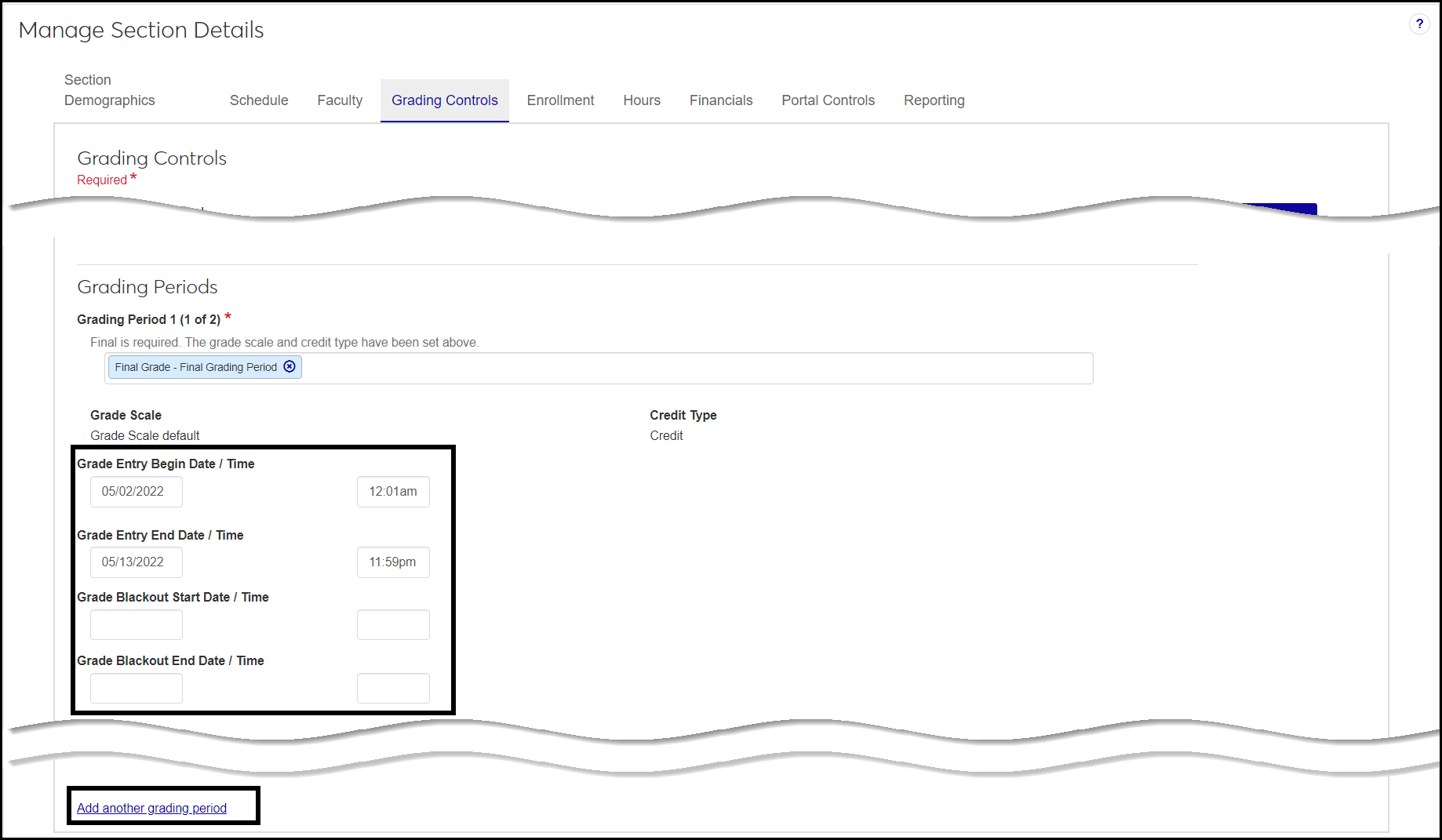1442x840 pixels.
Task: Go to the Enrollment tab
Action: 560,100
